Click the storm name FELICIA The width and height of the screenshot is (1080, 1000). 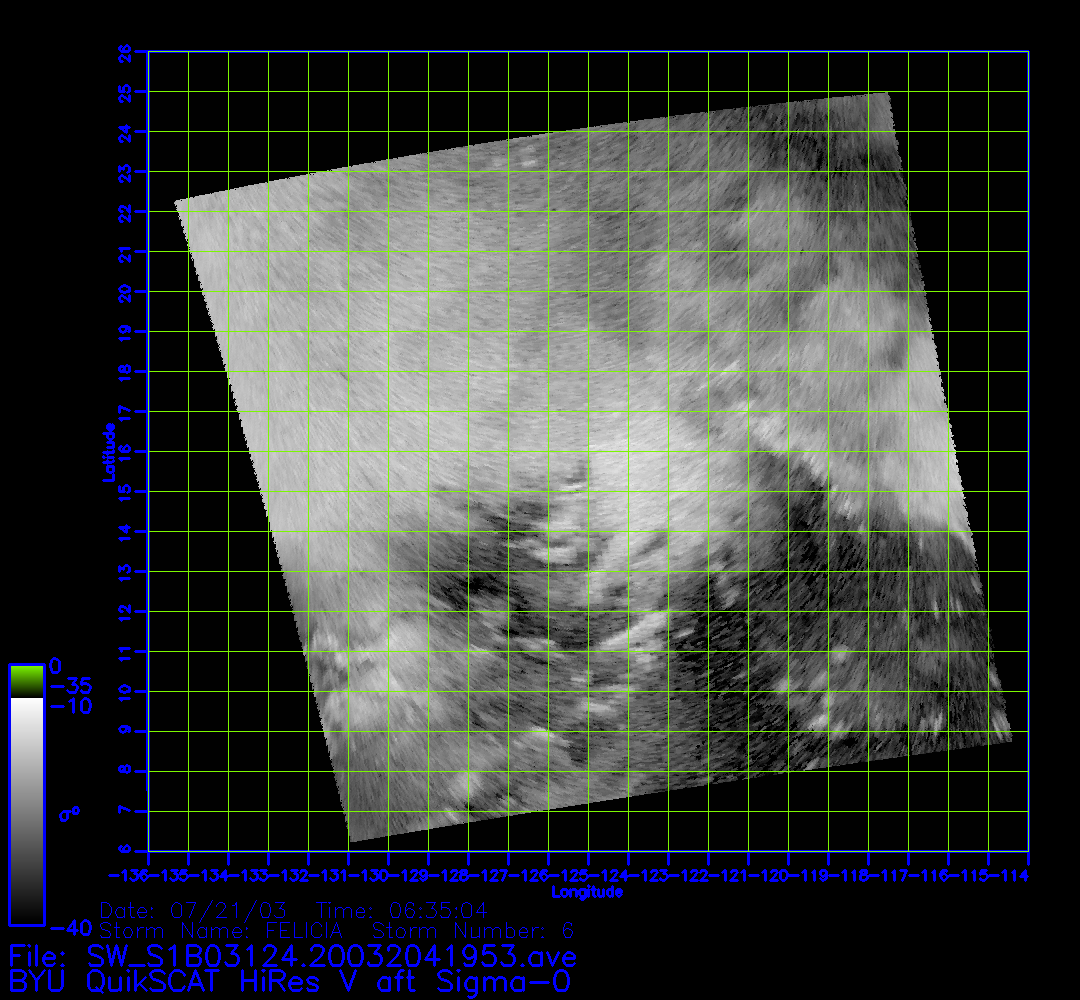point(304,931)
